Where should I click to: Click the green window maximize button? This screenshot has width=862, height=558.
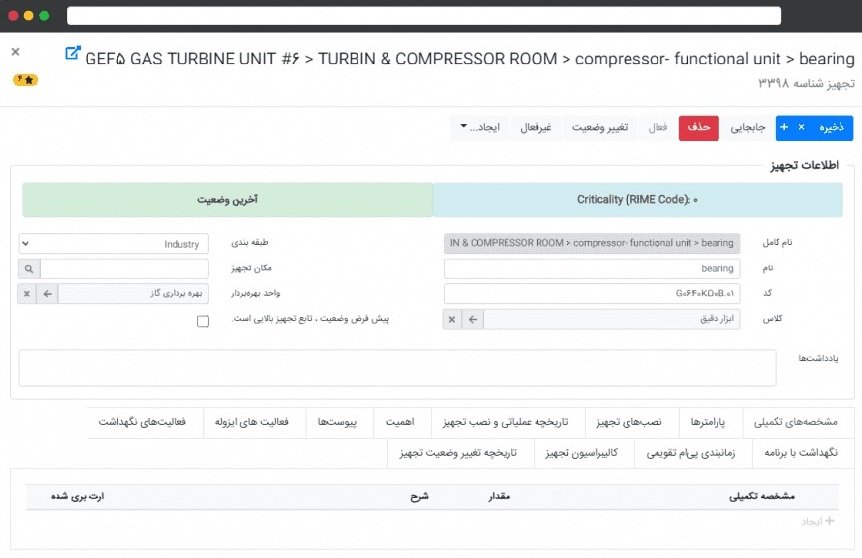point(45,16)
